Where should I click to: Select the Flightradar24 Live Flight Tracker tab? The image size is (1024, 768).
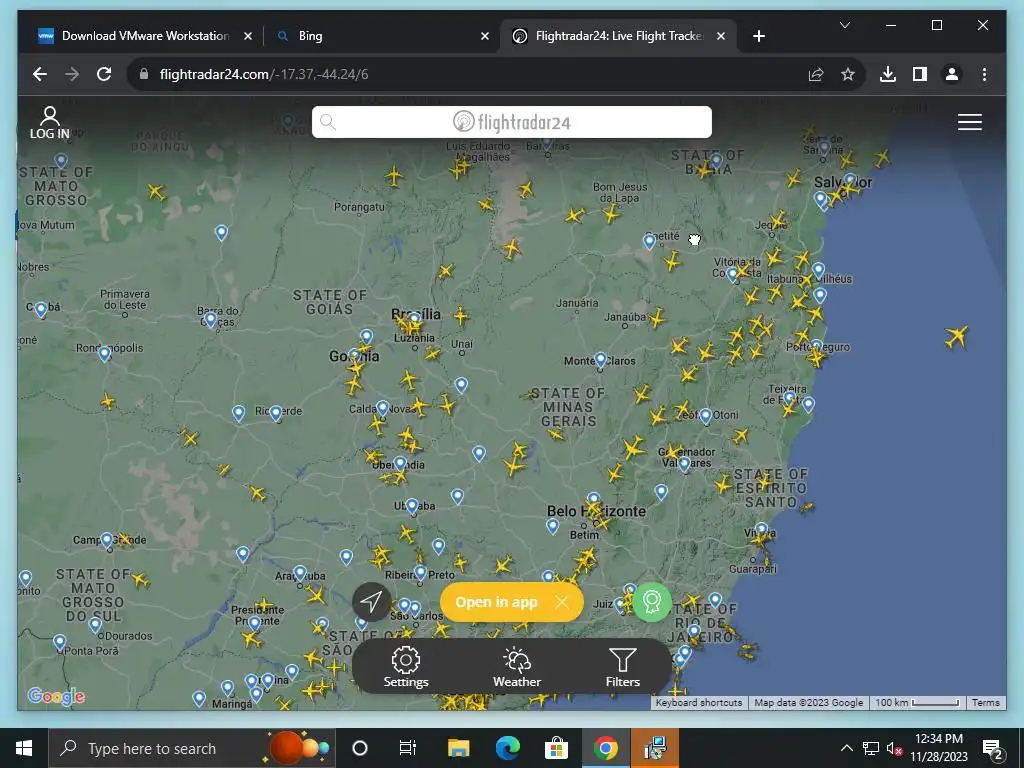coord(618,36)
